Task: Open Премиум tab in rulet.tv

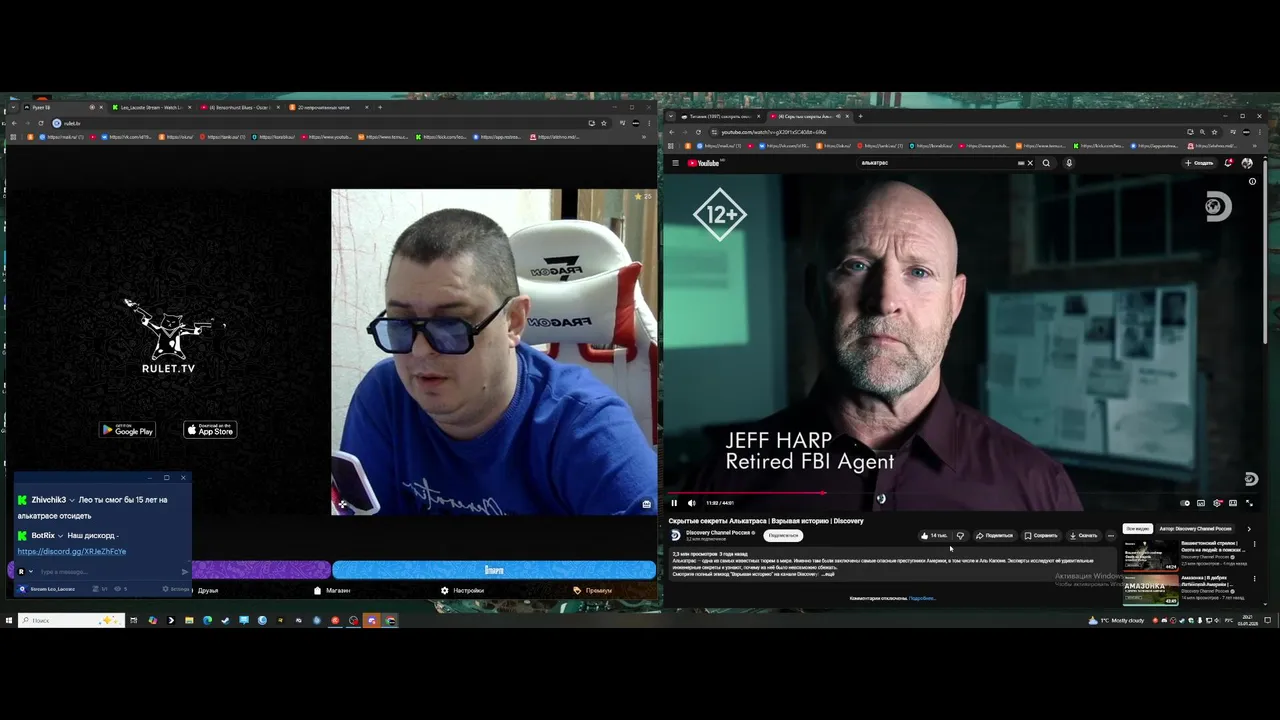Action: (592, 590)
